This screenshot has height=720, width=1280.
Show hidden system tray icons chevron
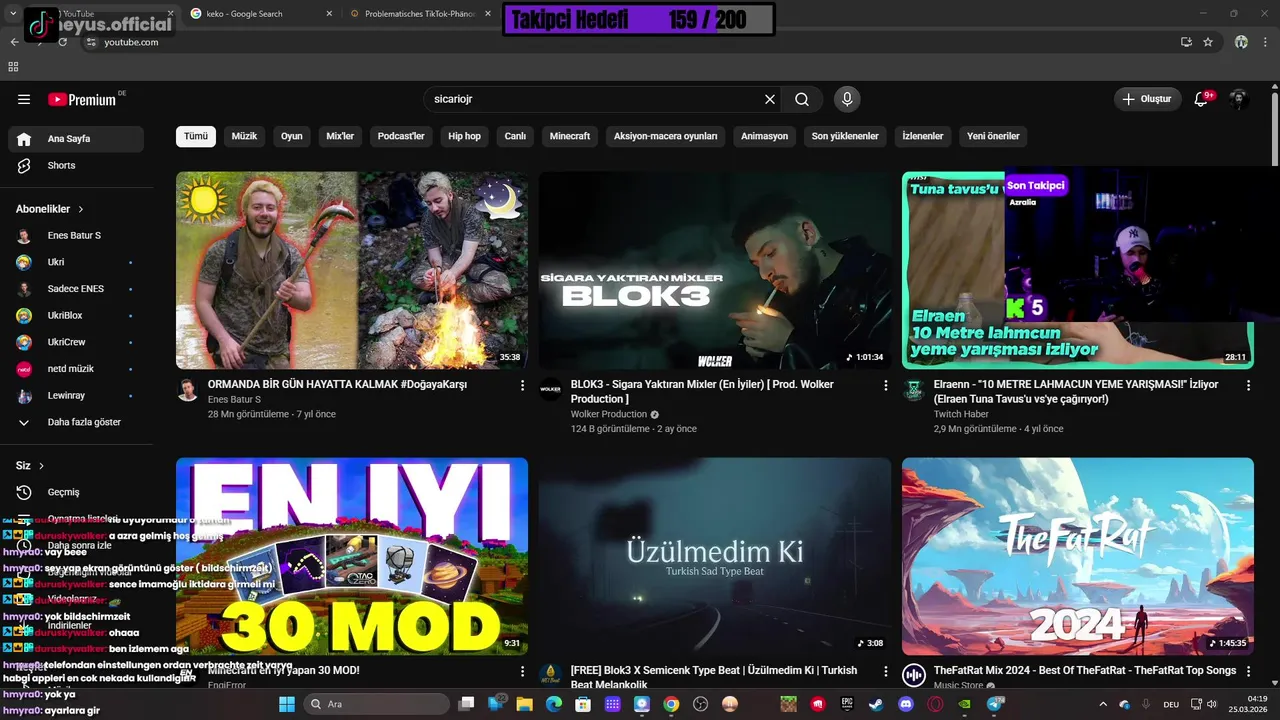(1103, 704)
